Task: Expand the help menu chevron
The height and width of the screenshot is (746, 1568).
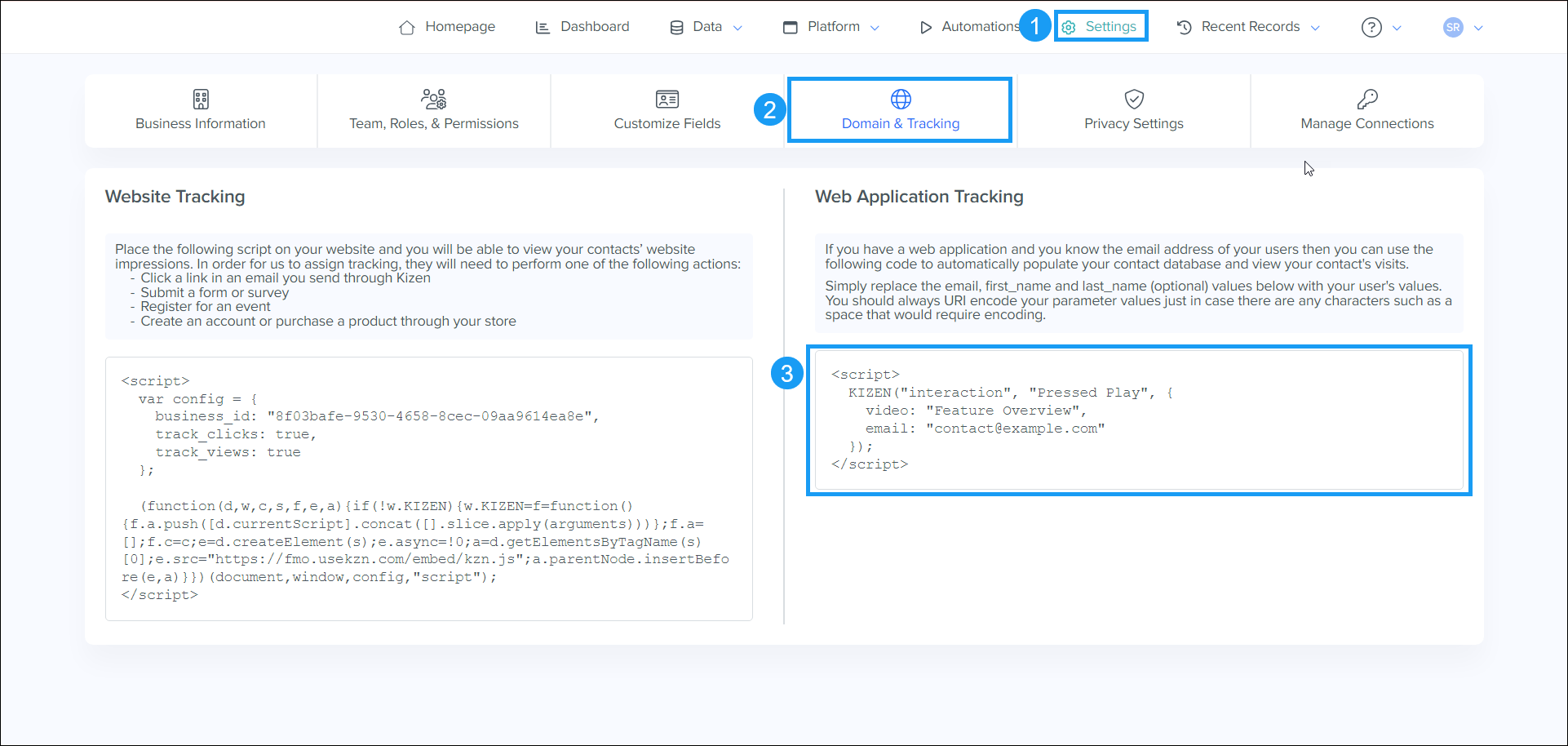Action: coord(1397,28)
